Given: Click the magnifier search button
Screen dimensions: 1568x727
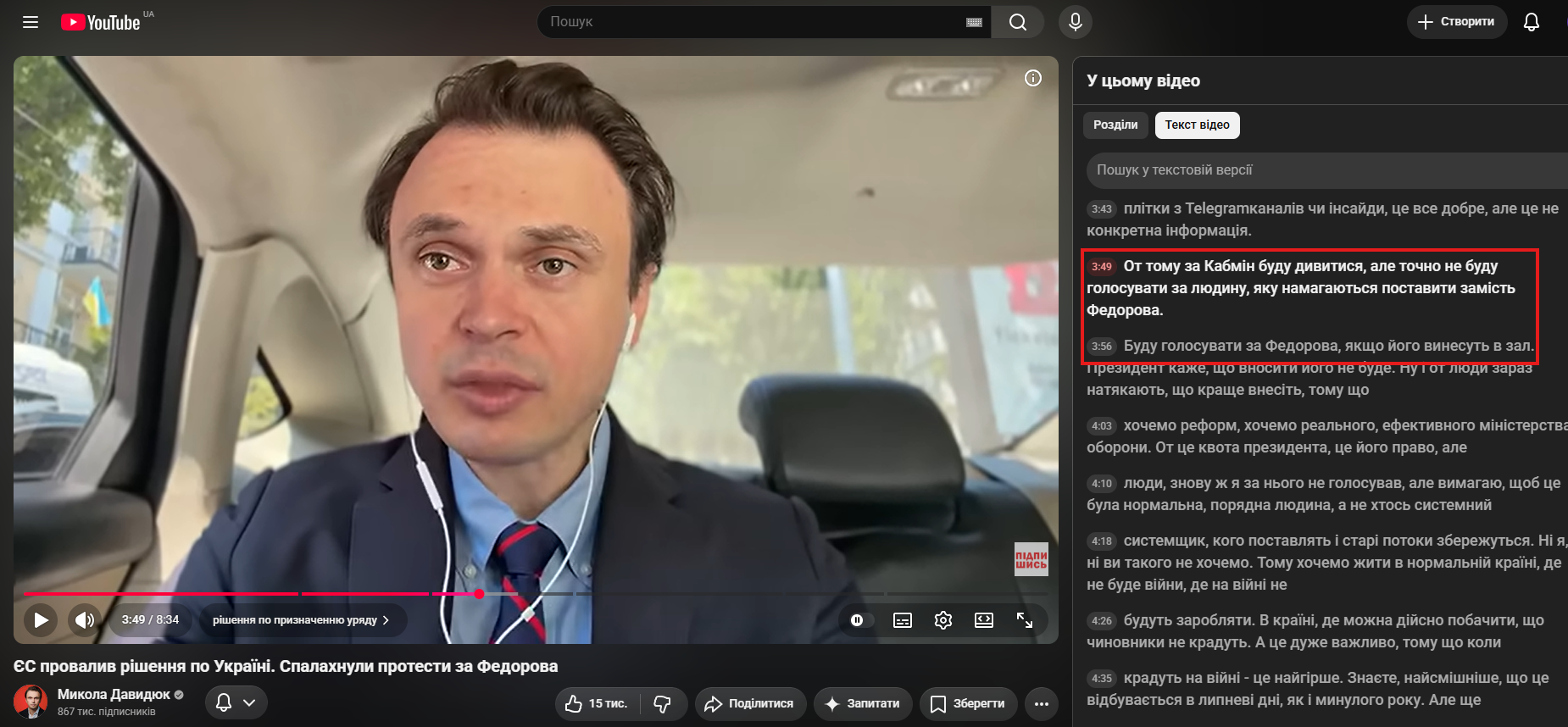Looking at the screenshot, I should [1018, 22].
